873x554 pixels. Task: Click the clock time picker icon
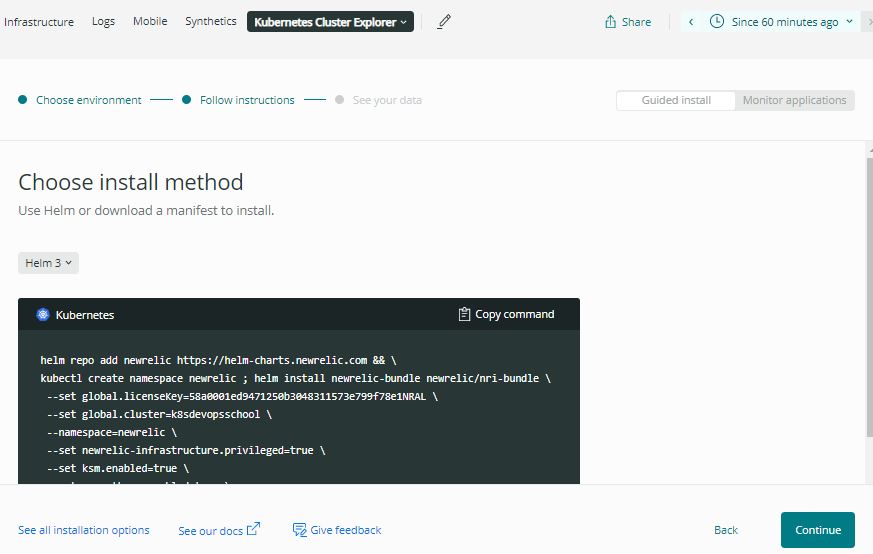click(717, 21)
